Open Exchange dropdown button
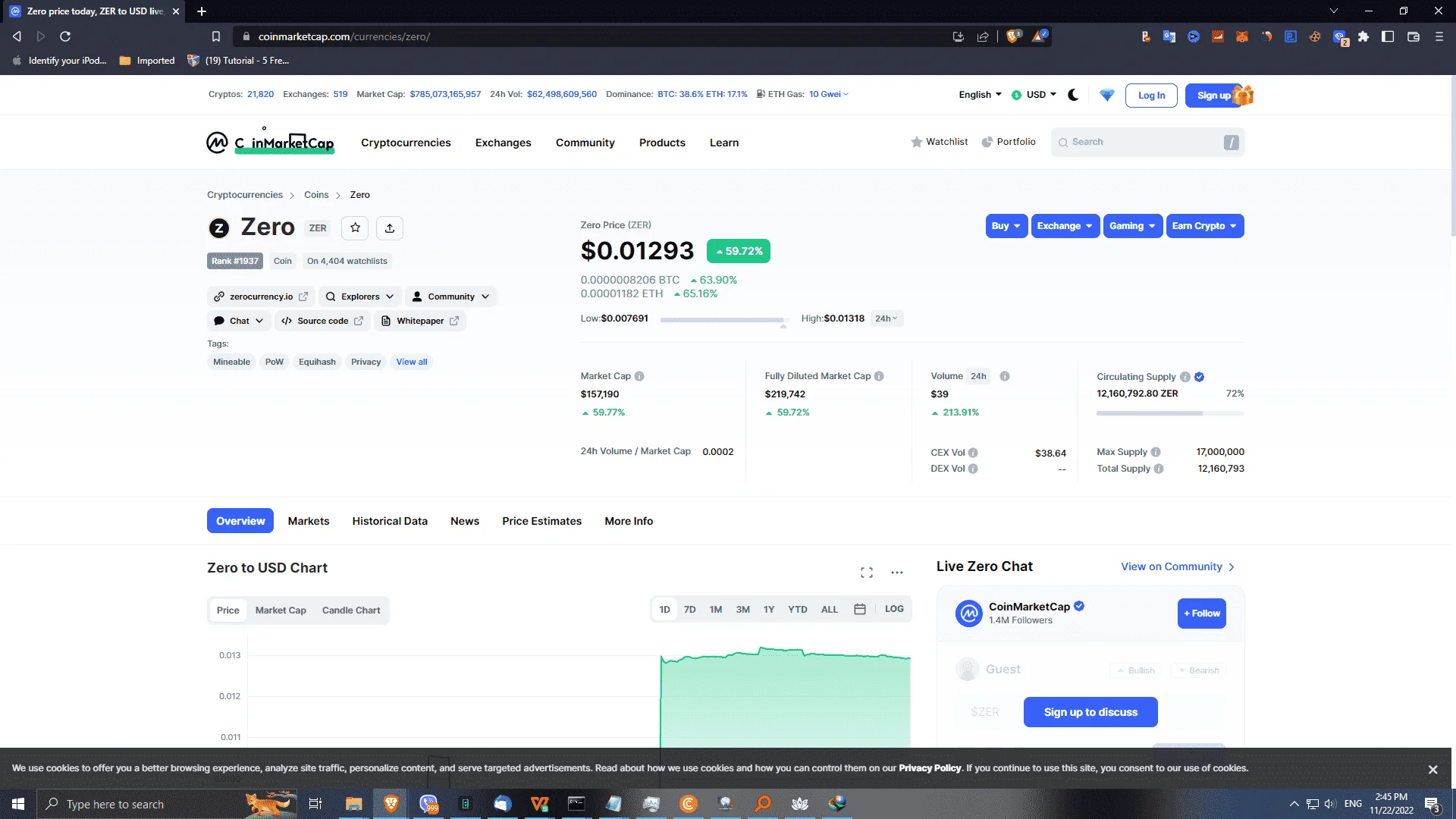The height and width of the screenshot is (819, 1456). point(1065,226)
